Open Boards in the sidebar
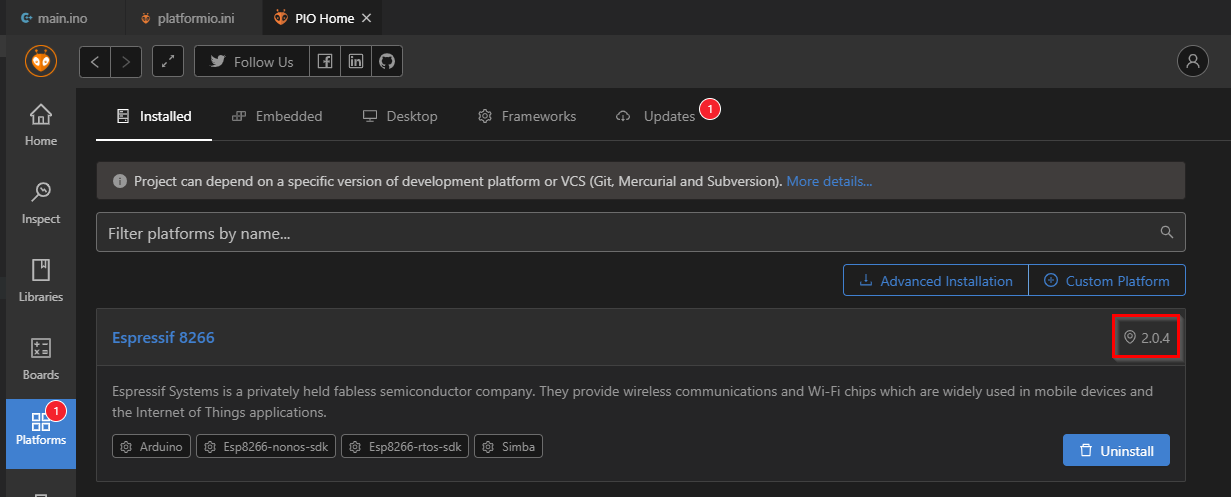The height and width of the screenshot is (497, 1231). pos(41,359)
